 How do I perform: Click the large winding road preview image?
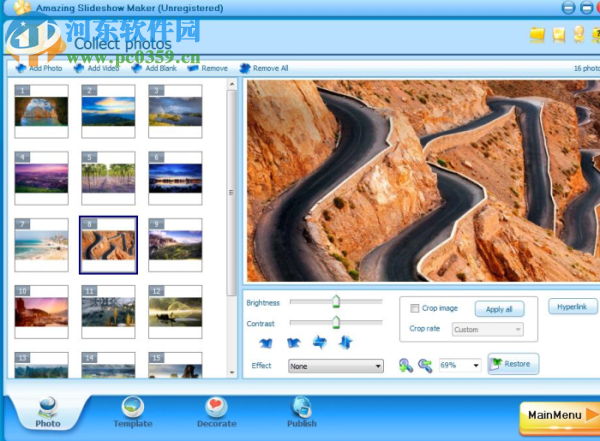[423, 181]
